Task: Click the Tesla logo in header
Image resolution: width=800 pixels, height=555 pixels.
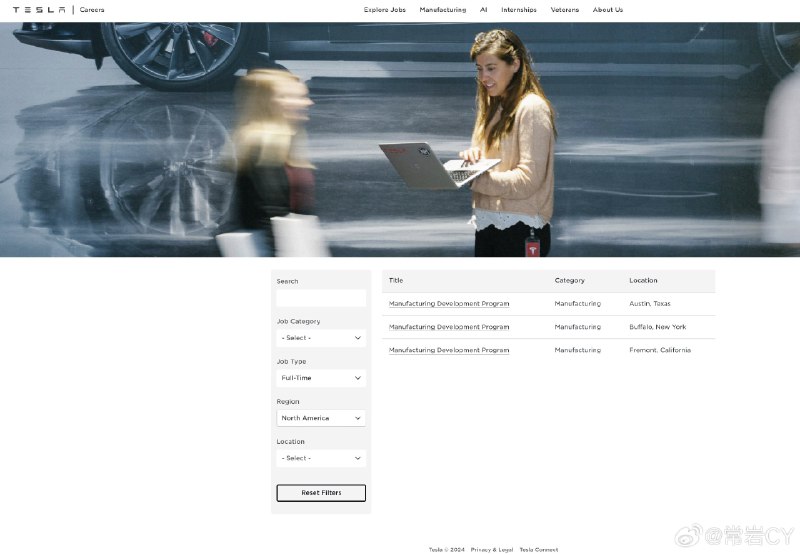Action: coord(39,10)
